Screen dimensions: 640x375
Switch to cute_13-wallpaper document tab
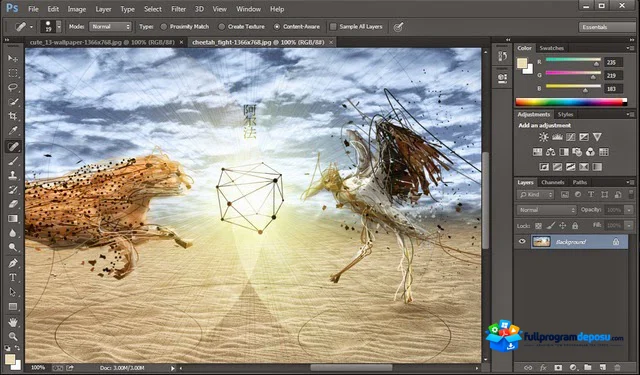(x=102, y=42)
